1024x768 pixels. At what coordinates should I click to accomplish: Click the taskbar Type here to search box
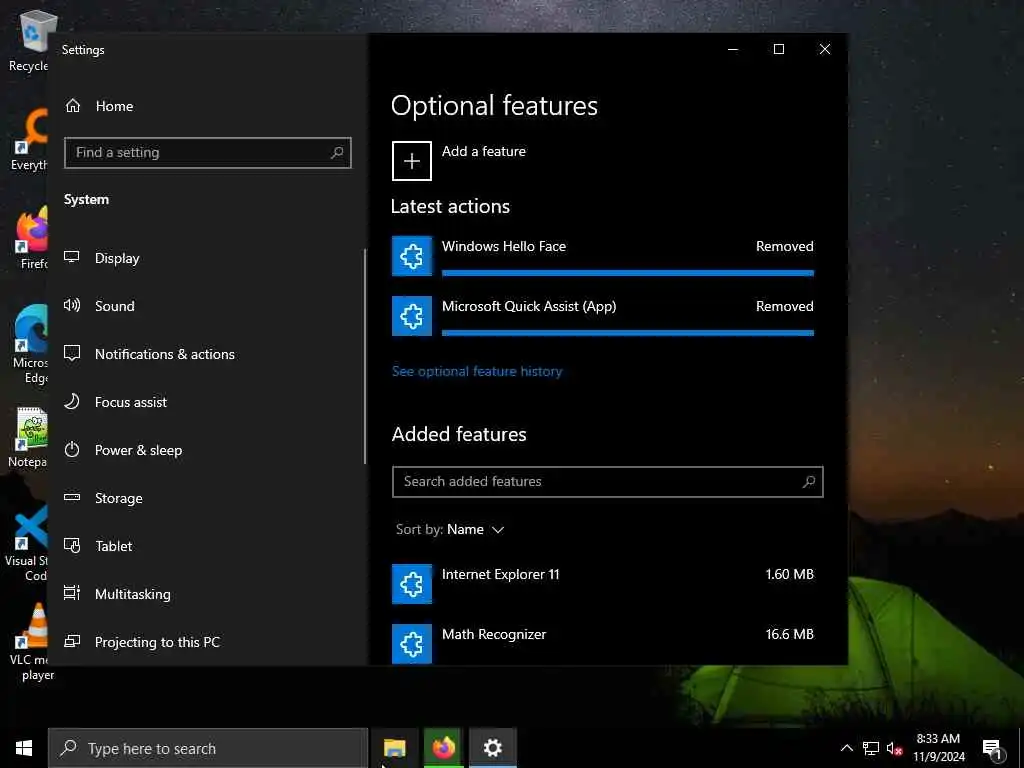(208, 748)
